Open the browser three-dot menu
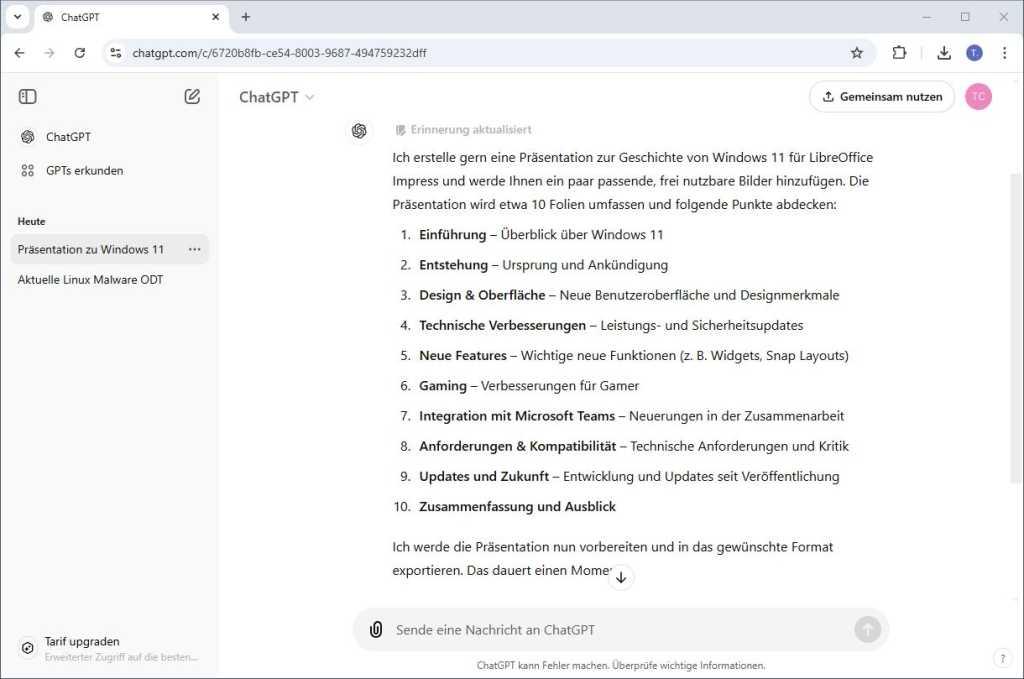The image size is (1024, 679). (1005, 52)
